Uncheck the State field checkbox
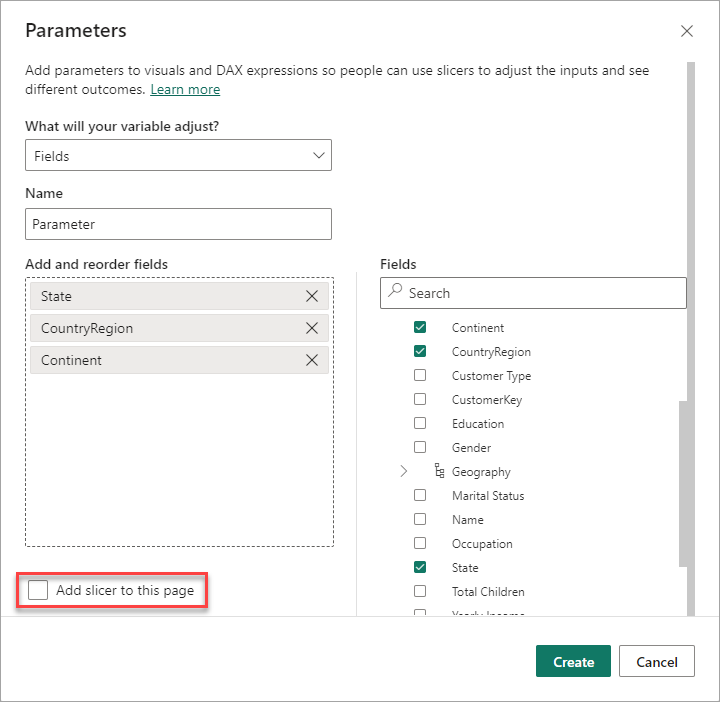The image size is (720, 702). [420, 567]
